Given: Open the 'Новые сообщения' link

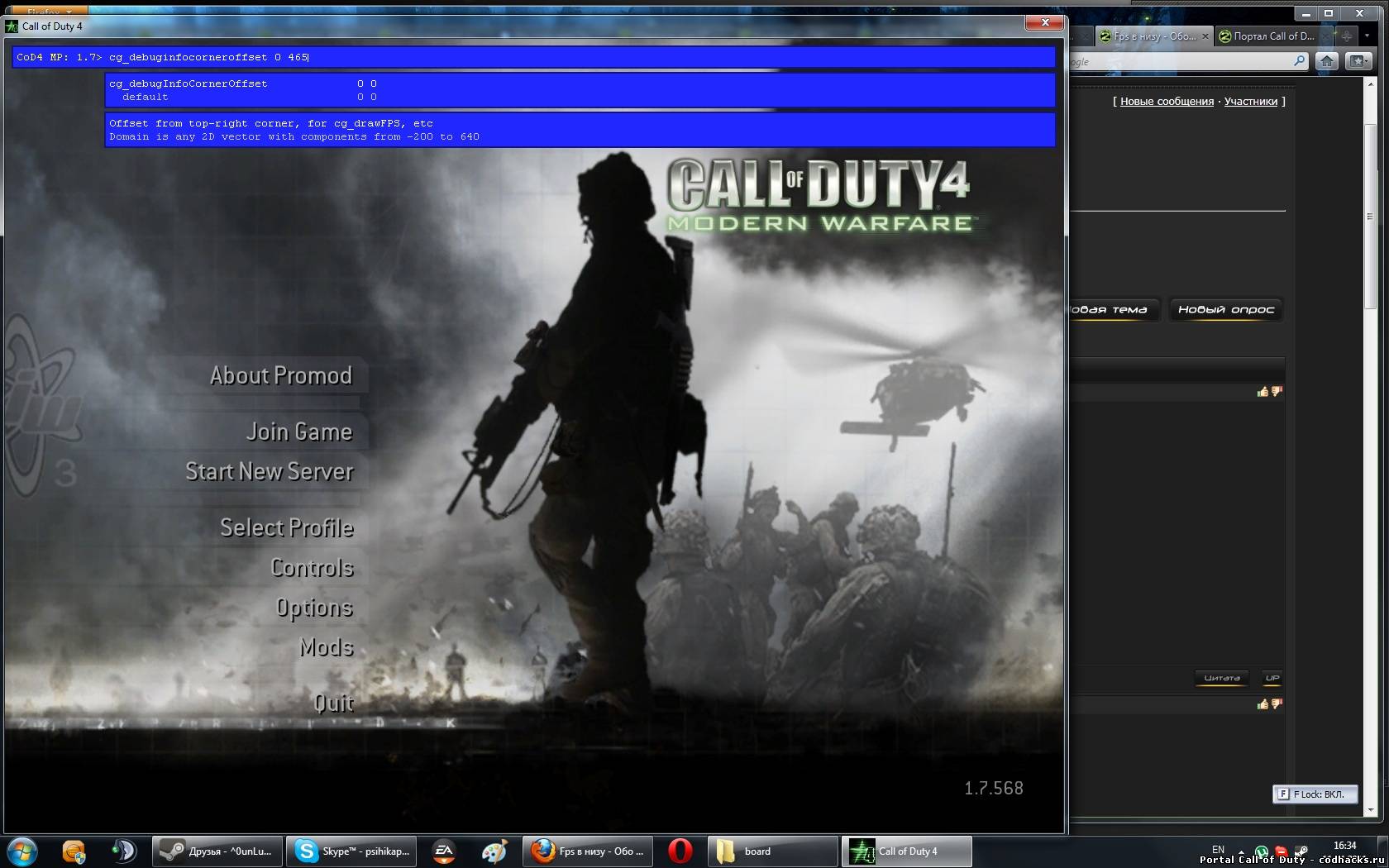Looking at the screenshot, I should (x=1167, y=102).
